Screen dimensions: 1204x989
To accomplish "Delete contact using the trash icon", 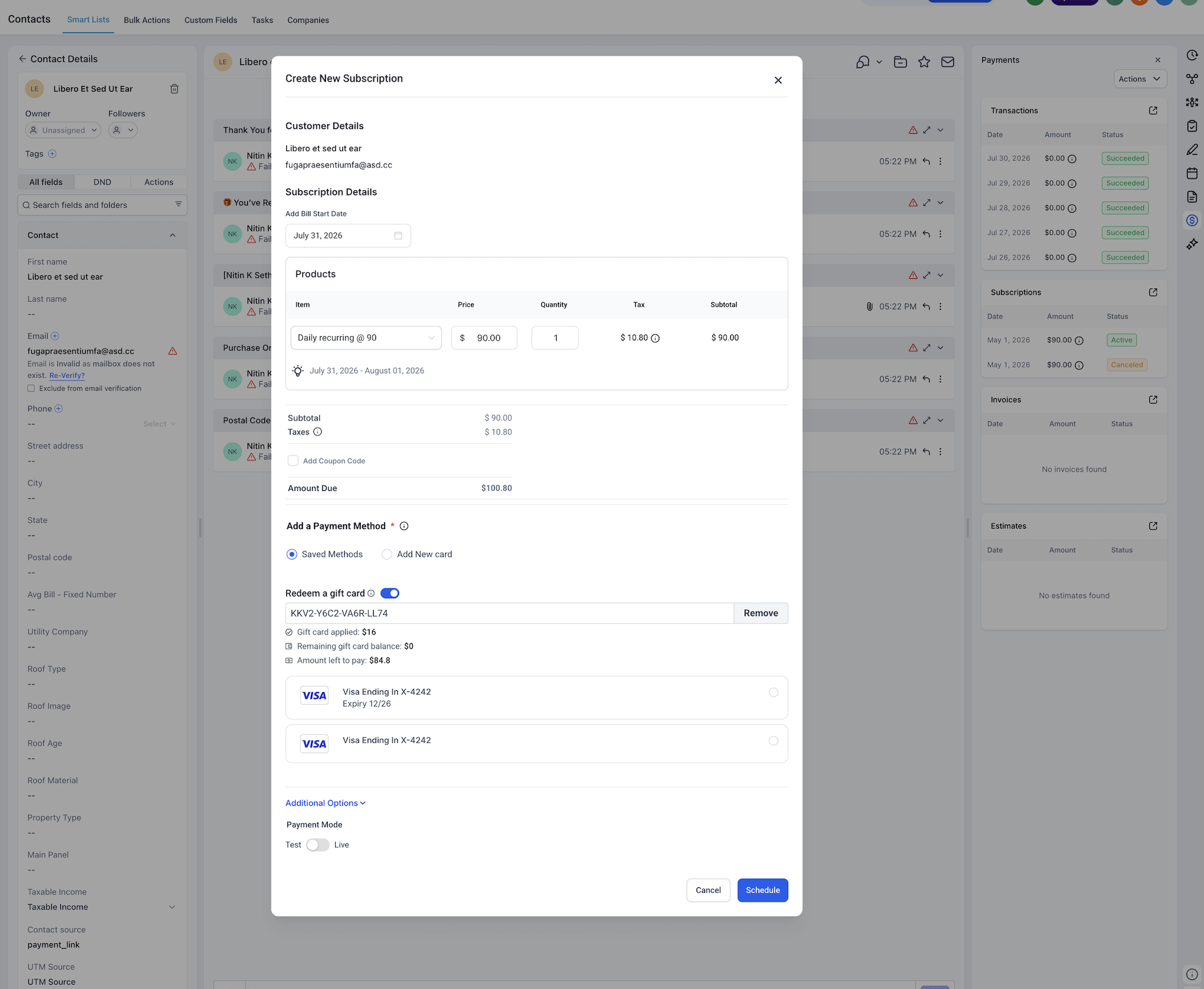I will 174,89.
